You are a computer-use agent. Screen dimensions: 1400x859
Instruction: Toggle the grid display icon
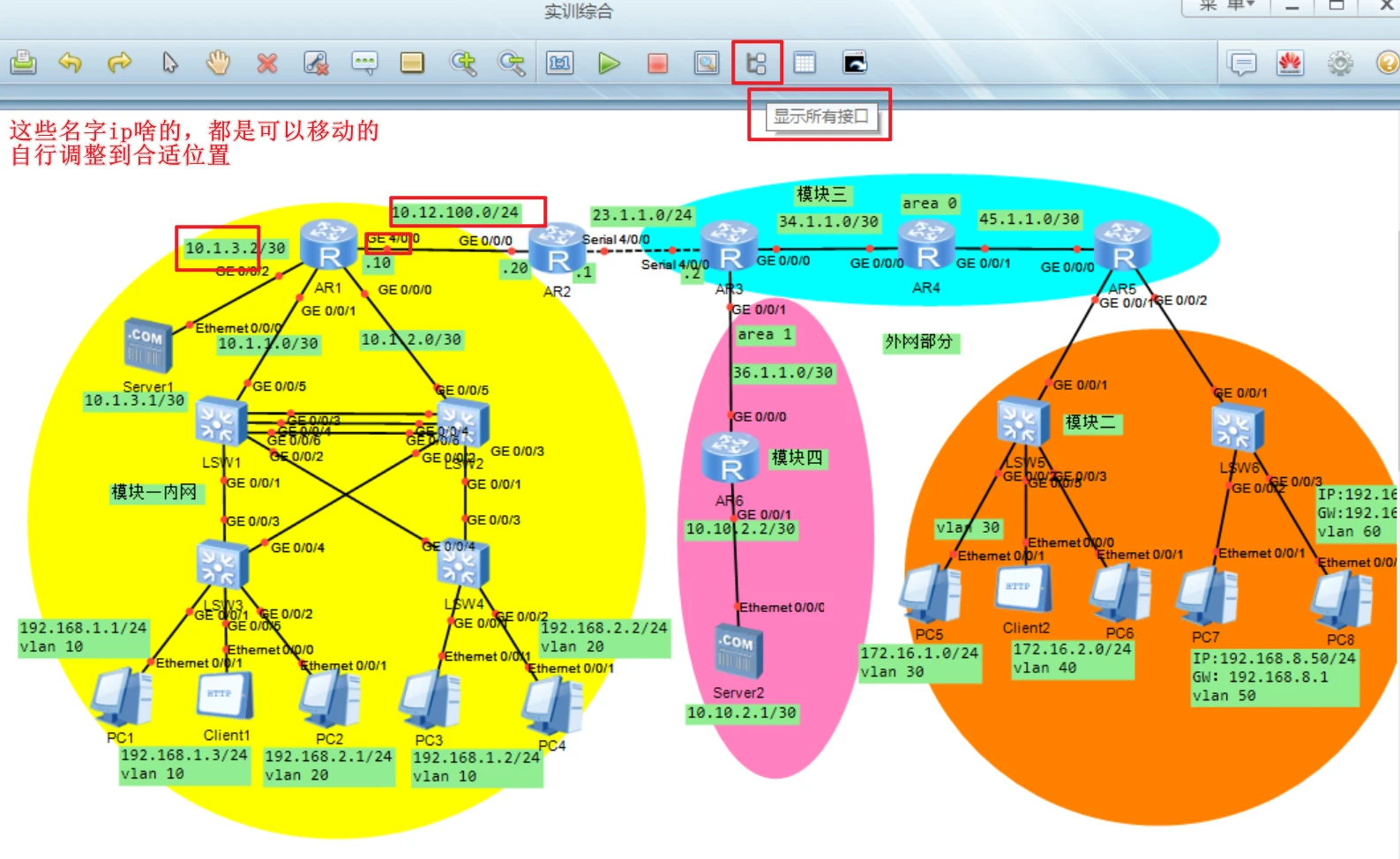[x=805, y=63]
